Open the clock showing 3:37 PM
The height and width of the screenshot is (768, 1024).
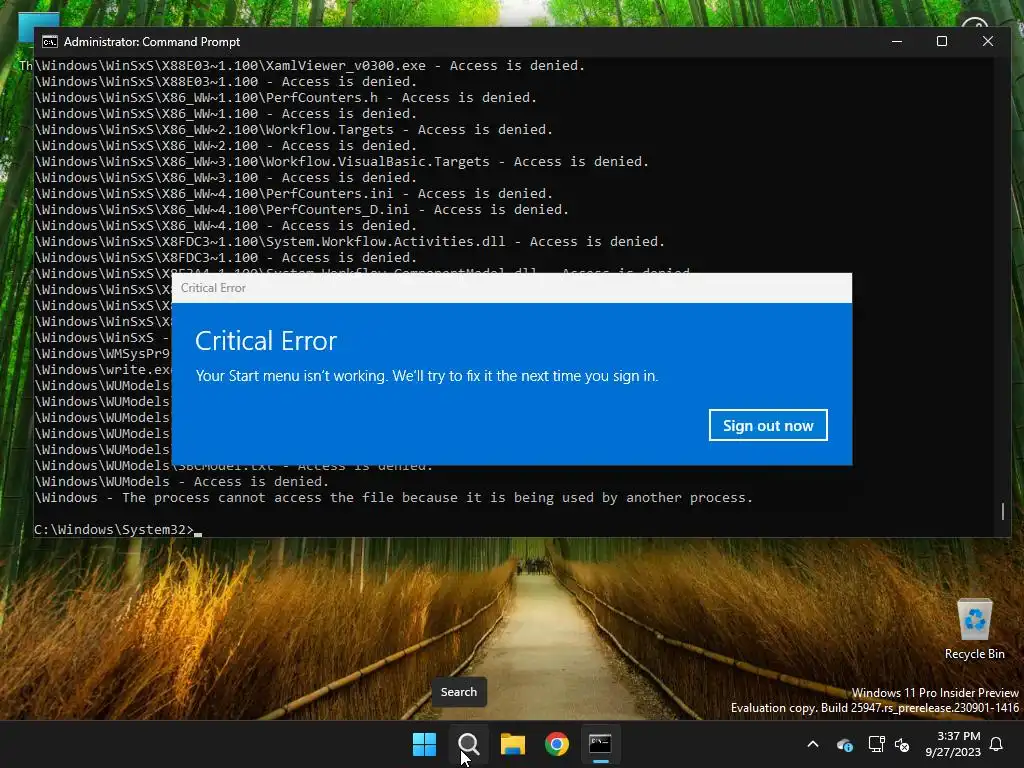click(953, 744)
